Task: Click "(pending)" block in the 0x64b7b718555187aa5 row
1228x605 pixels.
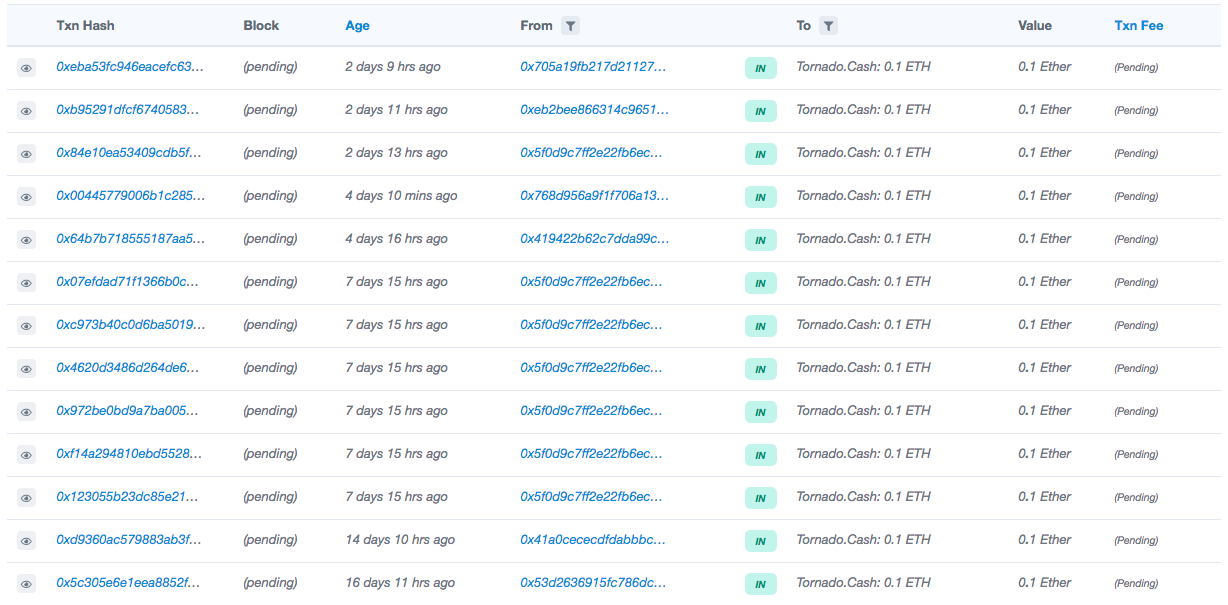Action: point(270,239)
